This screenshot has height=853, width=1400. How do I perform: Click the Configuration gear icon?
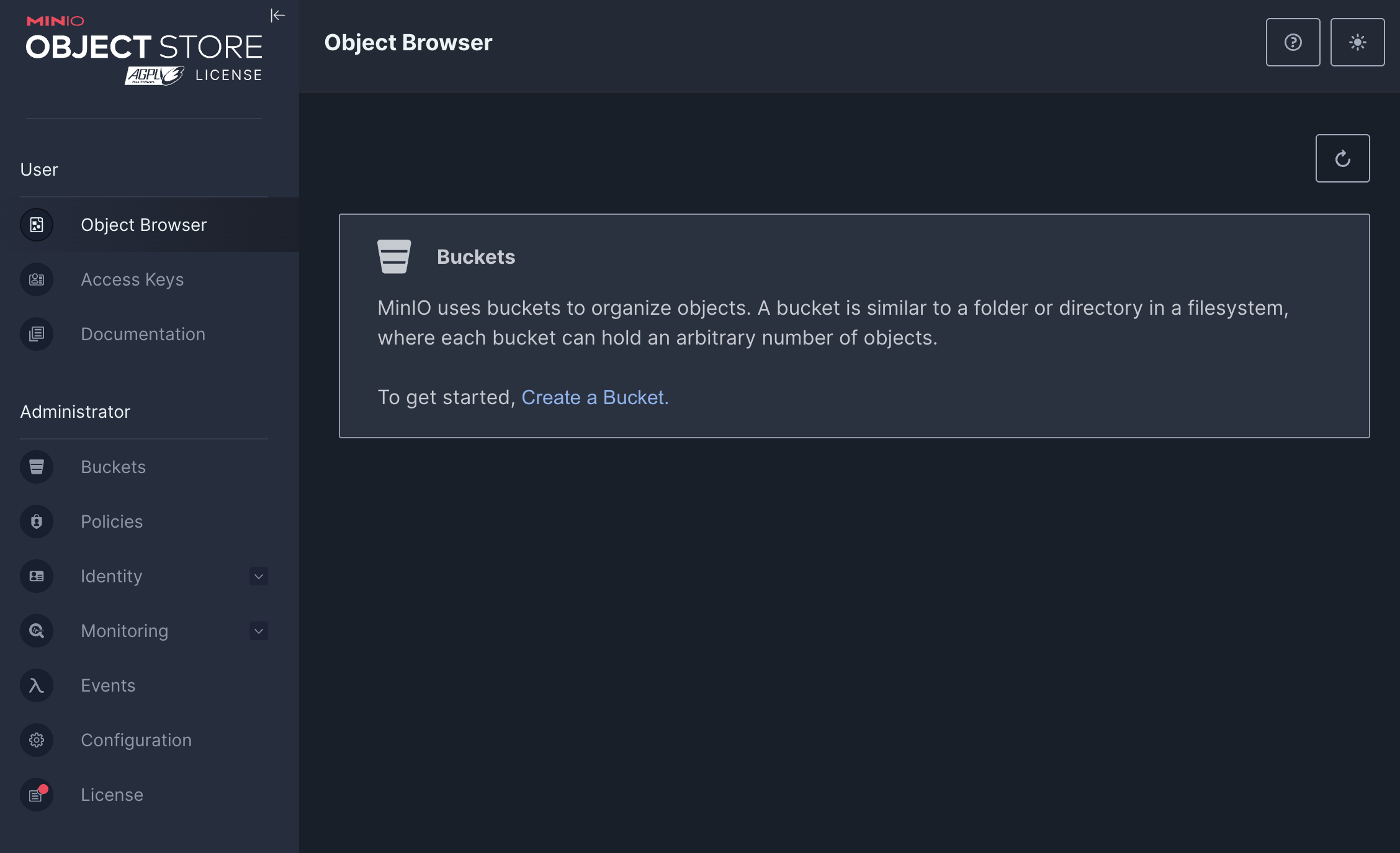(37, 740)
